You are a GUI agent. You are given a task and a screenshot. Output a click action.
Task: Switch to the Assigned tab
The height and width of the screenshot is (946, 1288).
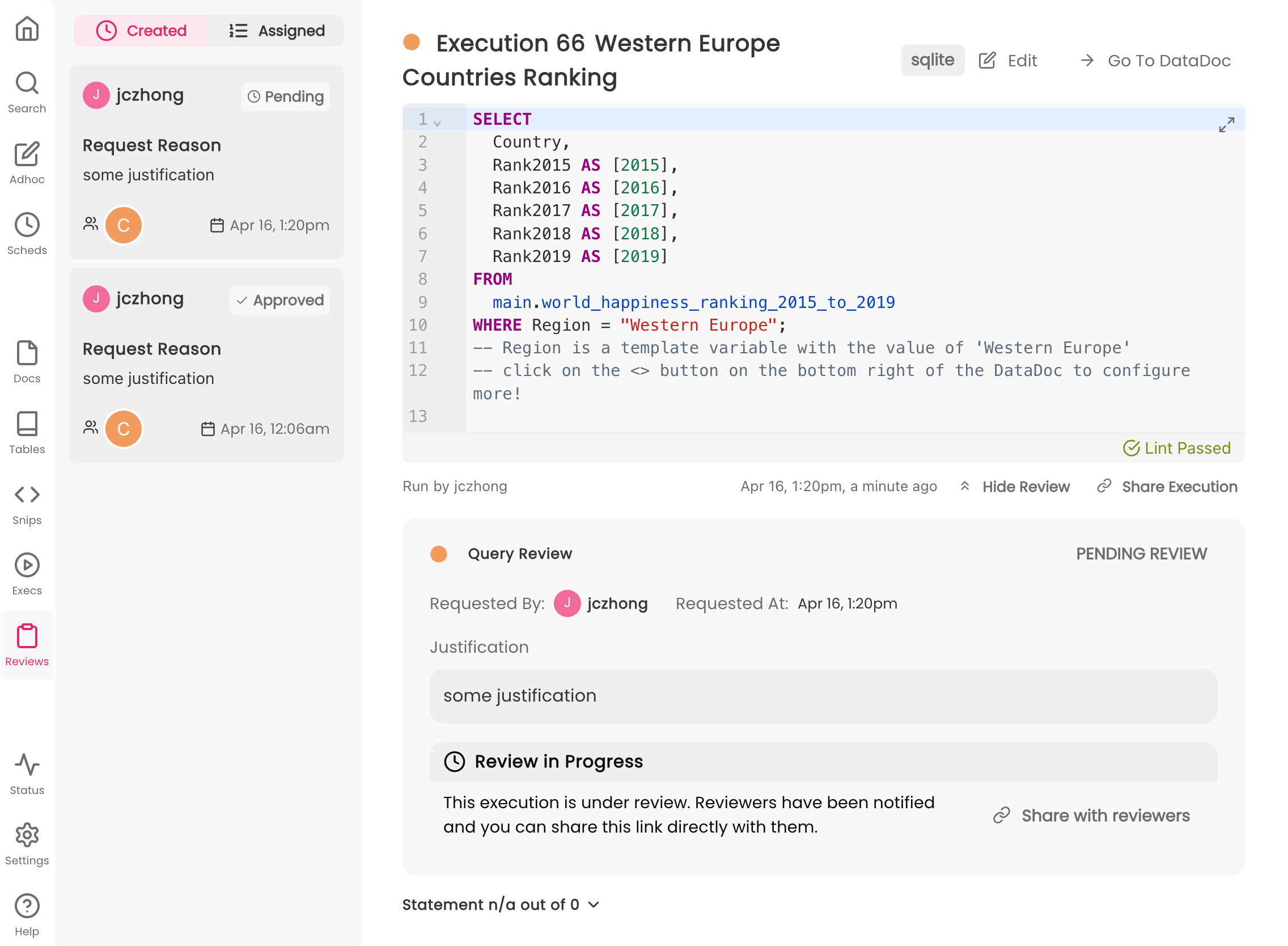pyautogui.click(x=277, y=31)
